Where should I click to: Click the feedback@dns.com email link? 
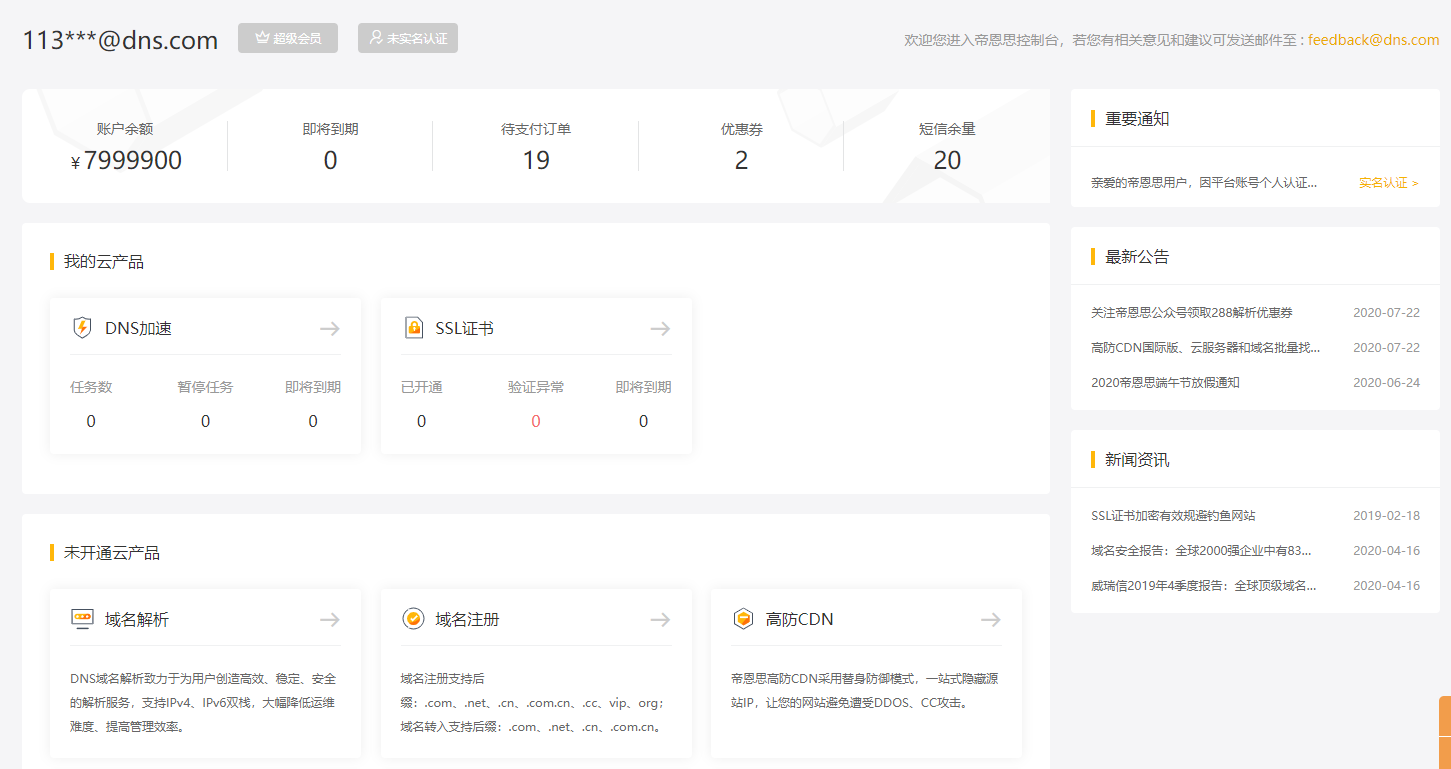click(x=1373, y=40)
